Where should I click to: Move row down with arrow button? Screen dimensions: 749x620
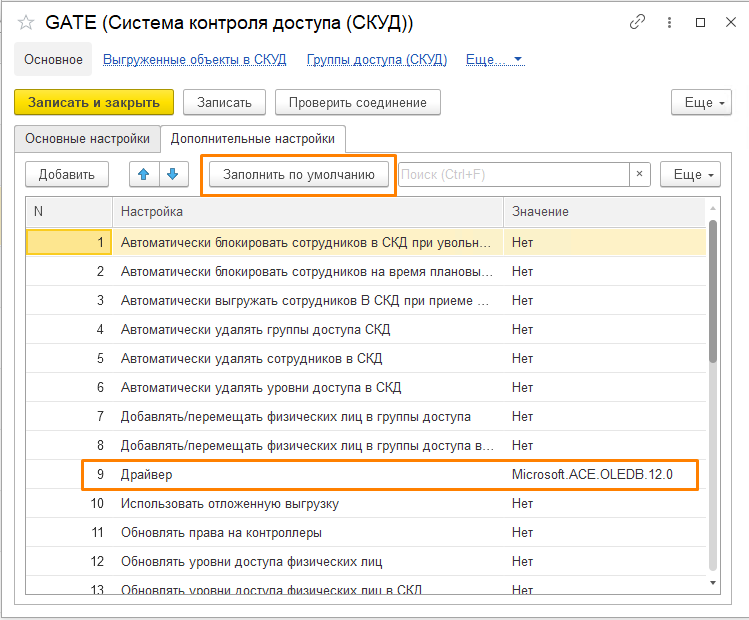(x=174, y=174)
